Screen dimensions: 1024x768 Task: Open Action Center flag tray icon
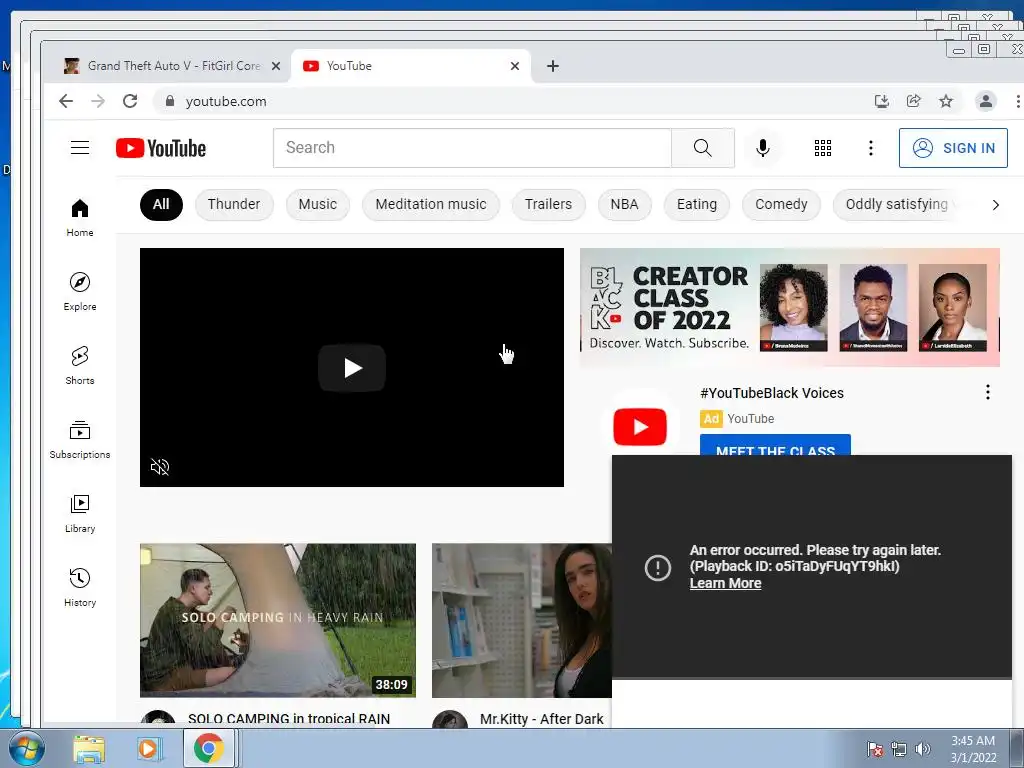coord(874,749)
